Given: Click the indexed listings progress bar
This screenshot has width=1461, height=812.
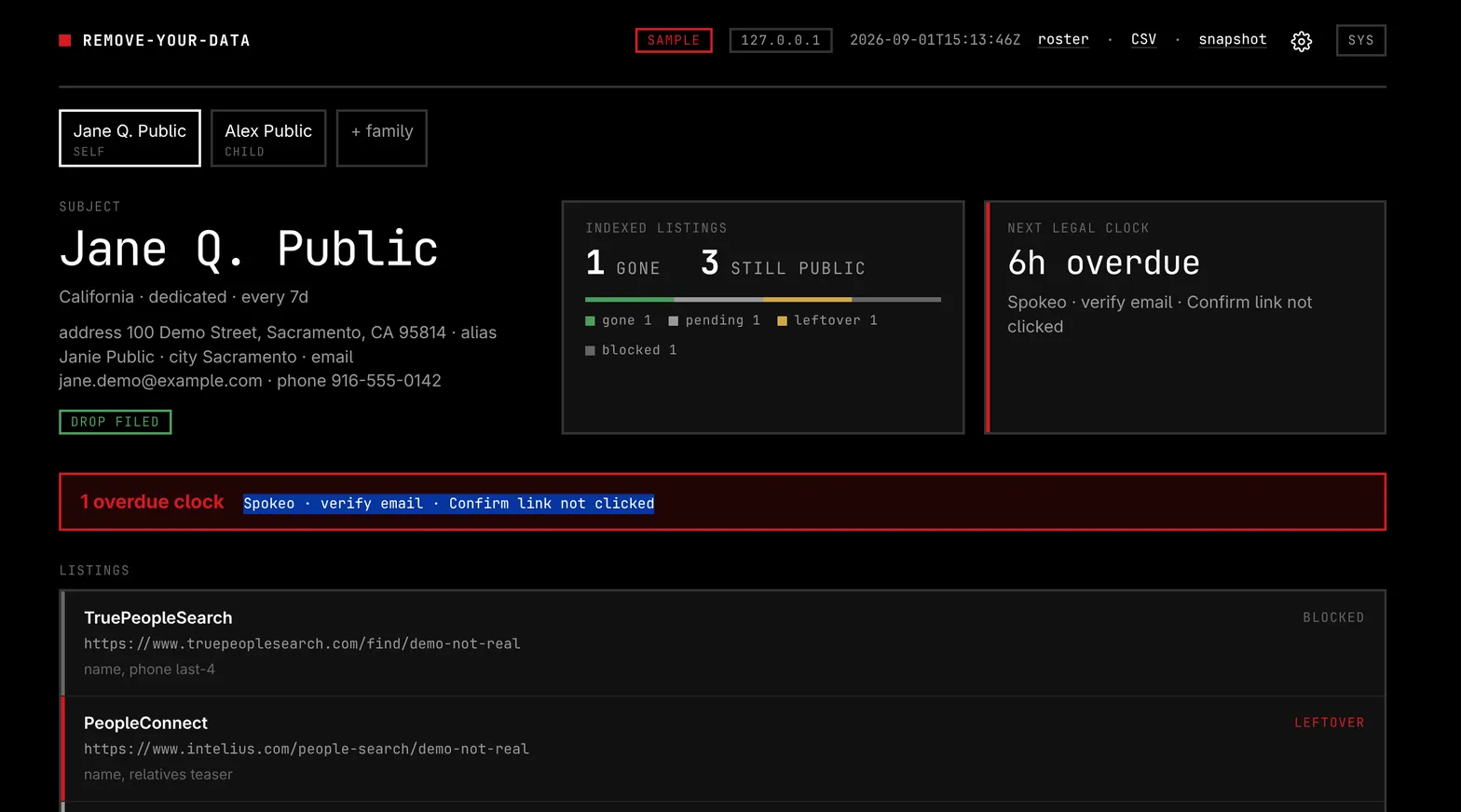Looking at the screenshot, I should (763, 300).
